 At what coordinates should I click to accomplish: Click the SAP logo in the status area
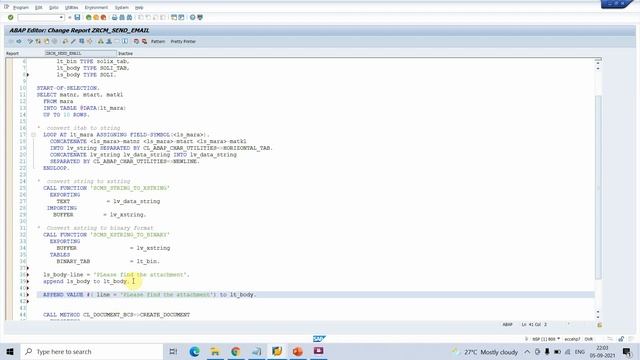pos(319,339)
